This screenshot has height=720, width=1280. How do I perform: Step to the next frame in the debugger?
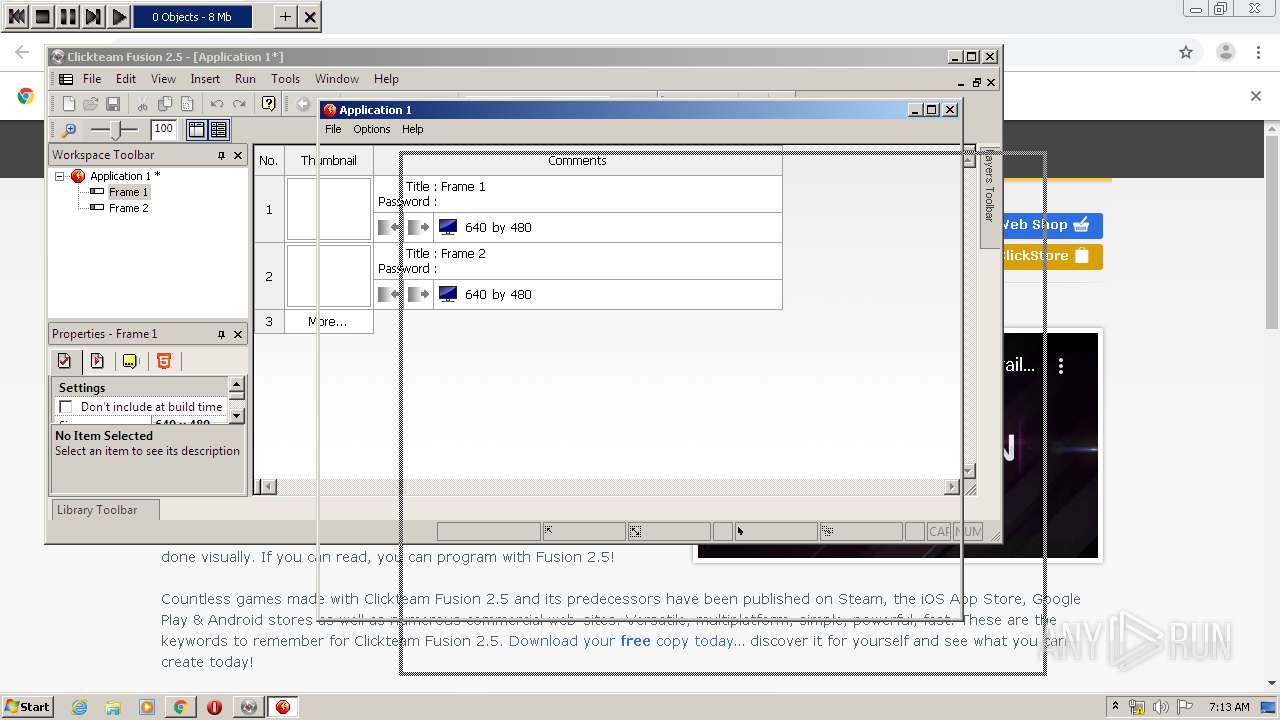pos(93,16)
